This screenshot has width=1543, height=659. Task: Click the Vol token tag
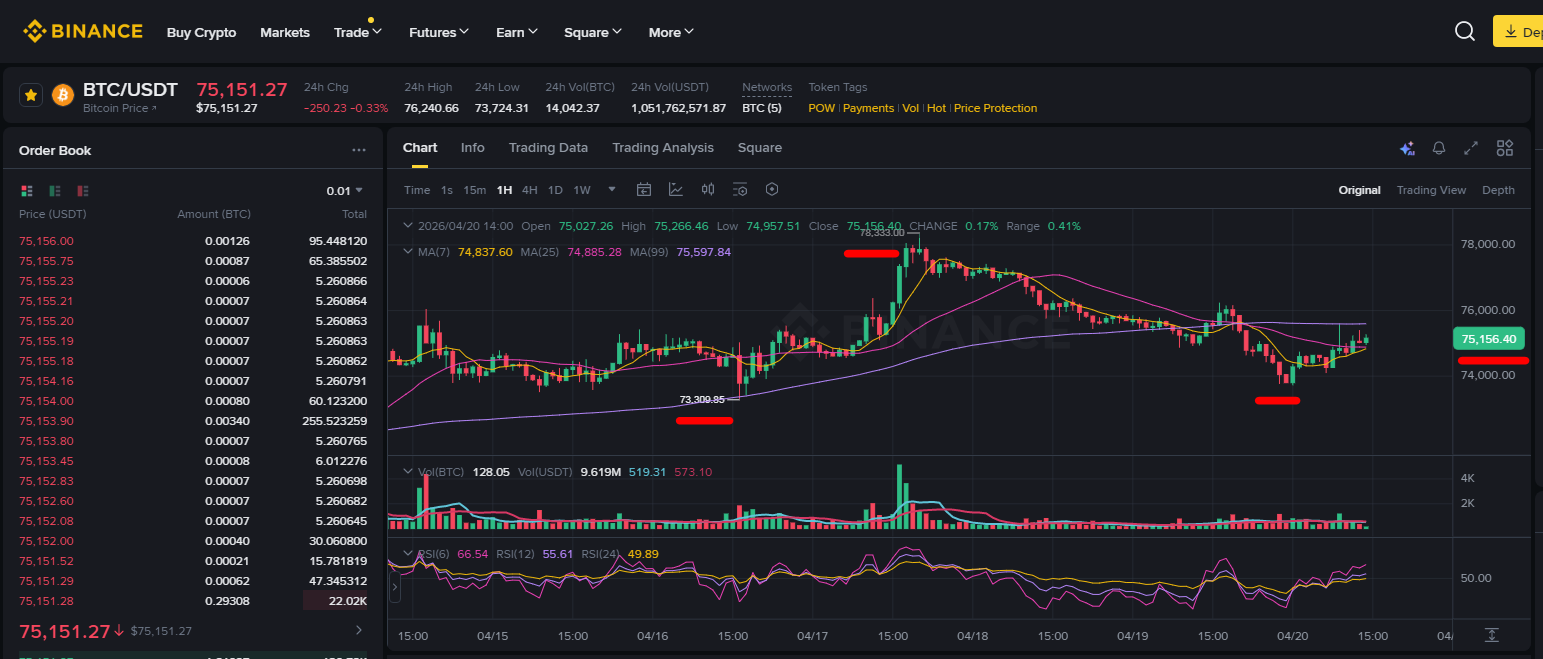[x=910, y=108]
